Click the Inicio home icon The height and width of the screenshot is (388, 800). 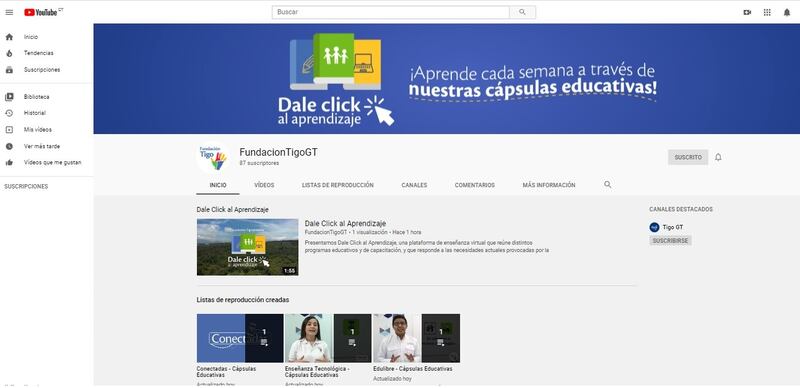[9, 37]
